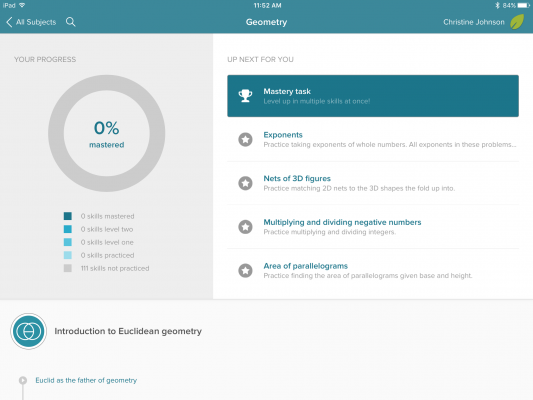Tap the back chevron beside All Subjects
This screenshot has height=400, width=533.
coord(9,22)
